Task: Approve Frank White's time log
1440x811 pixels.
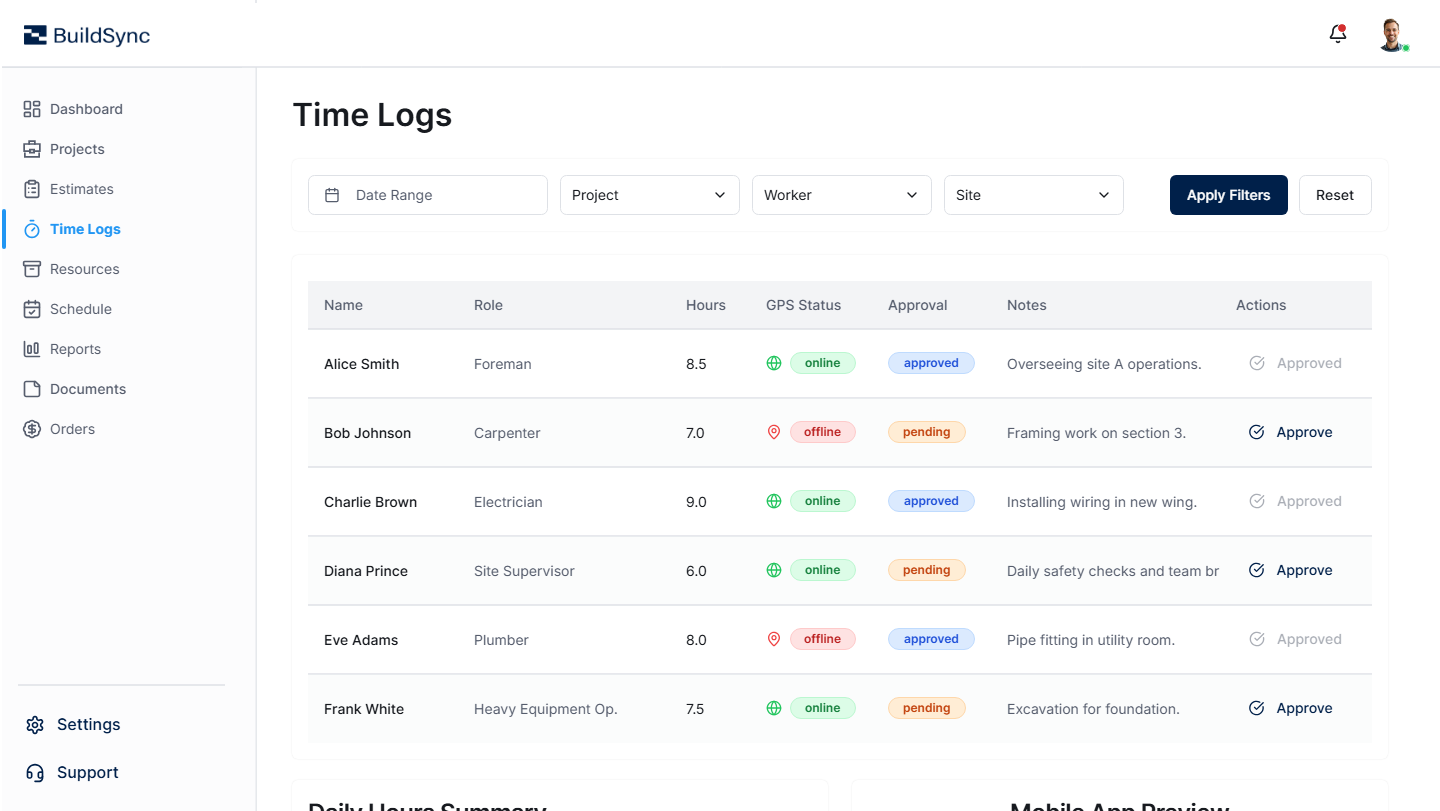Action: point(1290,707)
